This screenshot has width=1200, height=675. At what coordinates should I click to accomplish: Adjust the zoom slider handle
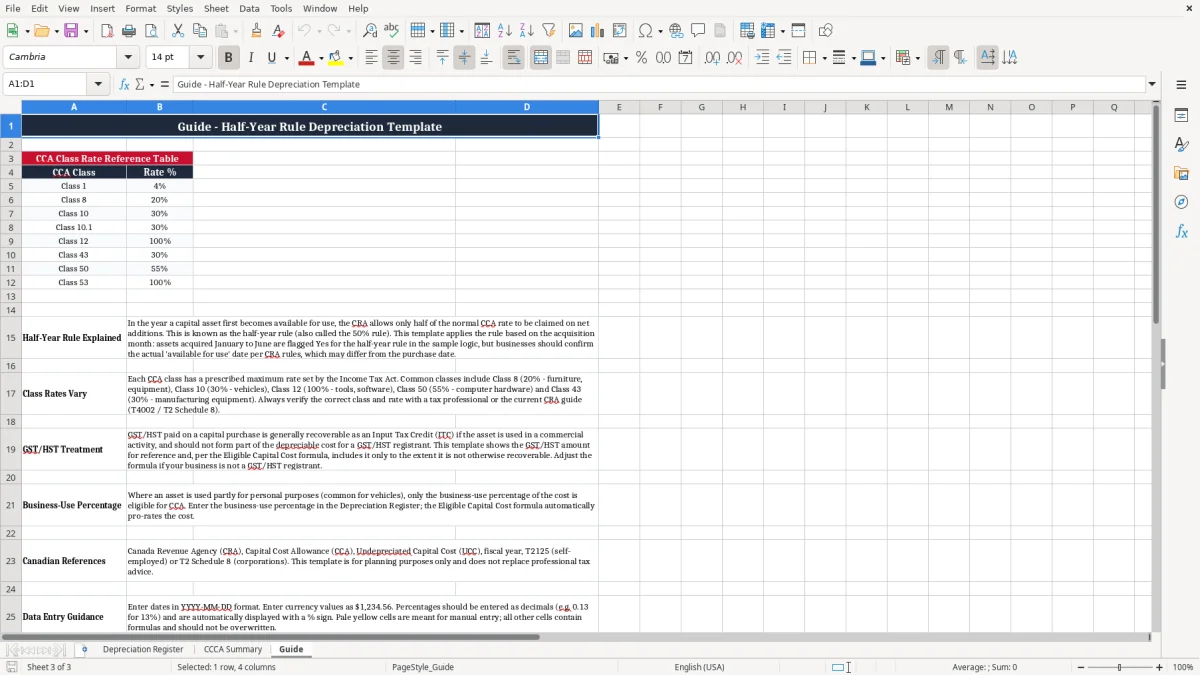[1120, 667]
